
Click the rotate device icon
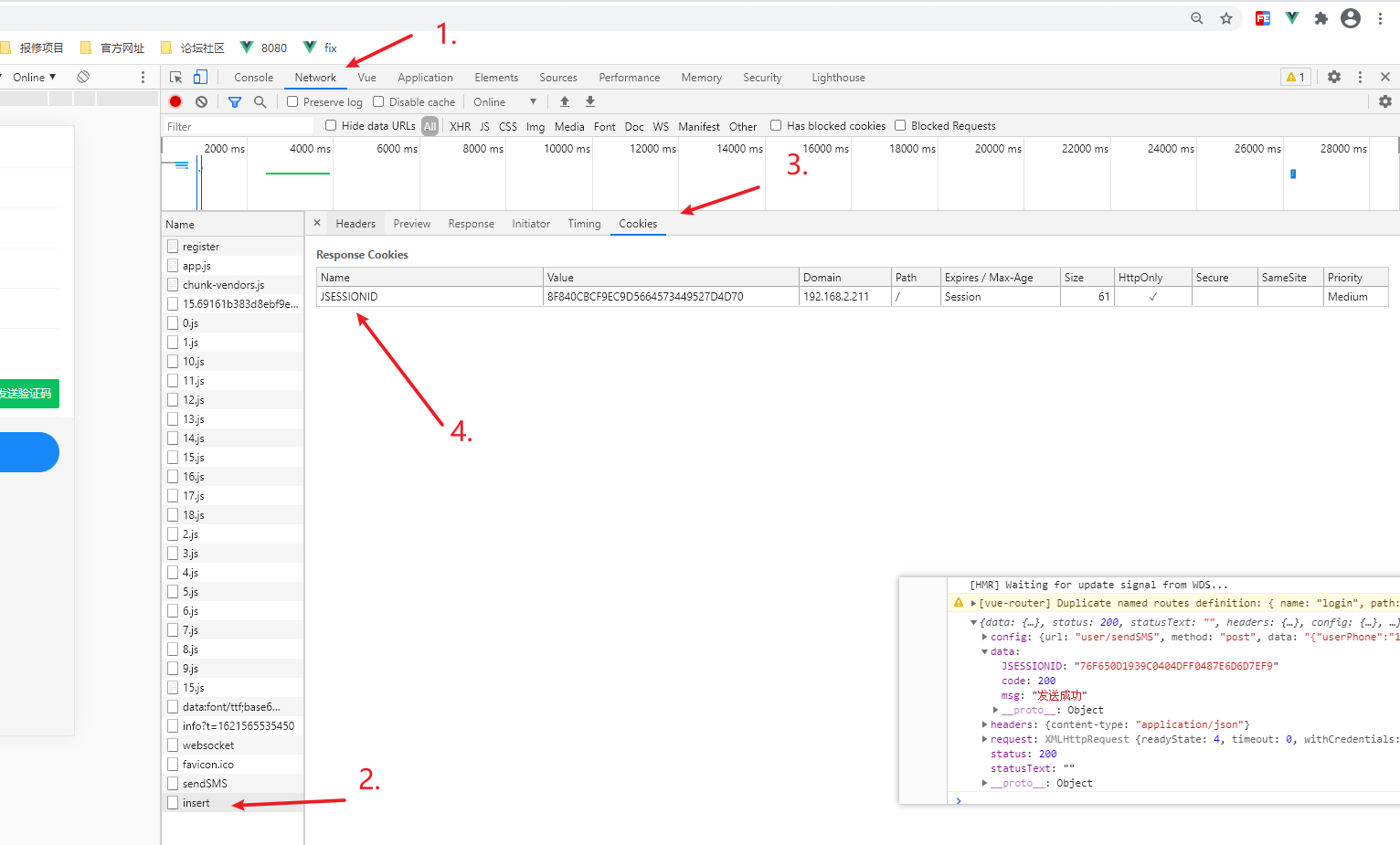click(83, 77)
